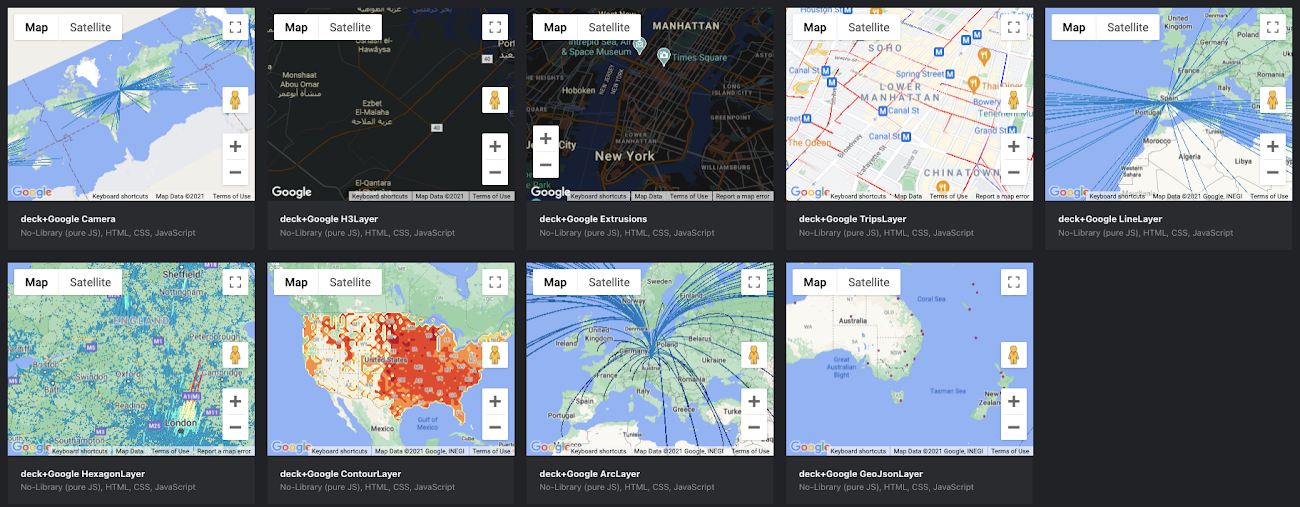1300x507 pixels.
Task: Select Map view on TripsLayer map
Action: (815, 27)
